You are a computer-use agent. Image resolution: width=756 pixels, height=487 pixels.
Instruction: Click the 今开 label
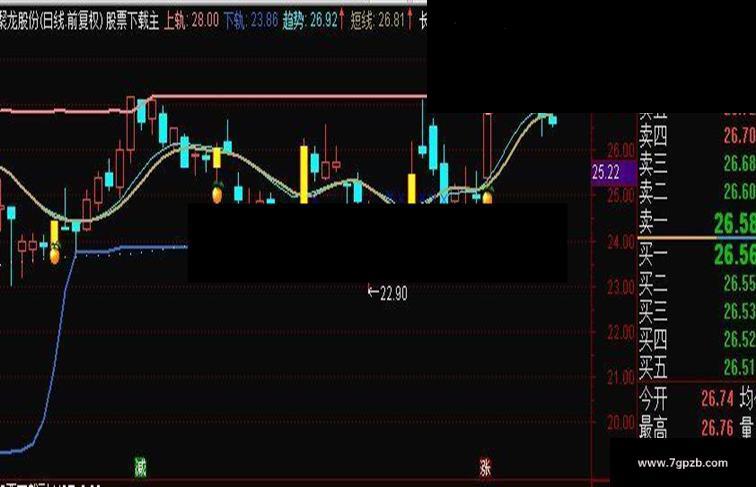pyautogui.click(x=653, y=399)
